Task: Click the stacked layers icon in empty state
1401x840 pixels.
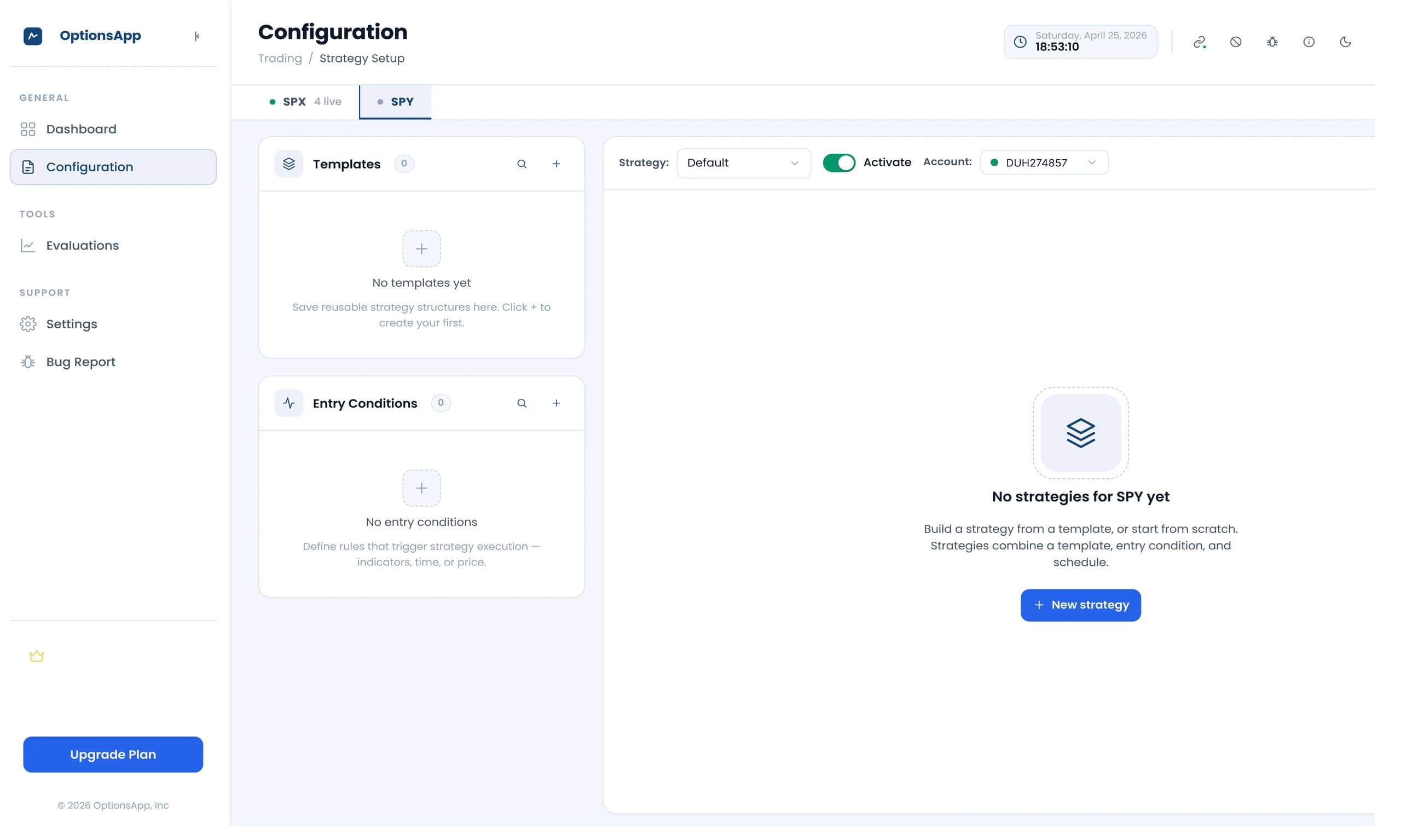Action: click(1081, 433)
